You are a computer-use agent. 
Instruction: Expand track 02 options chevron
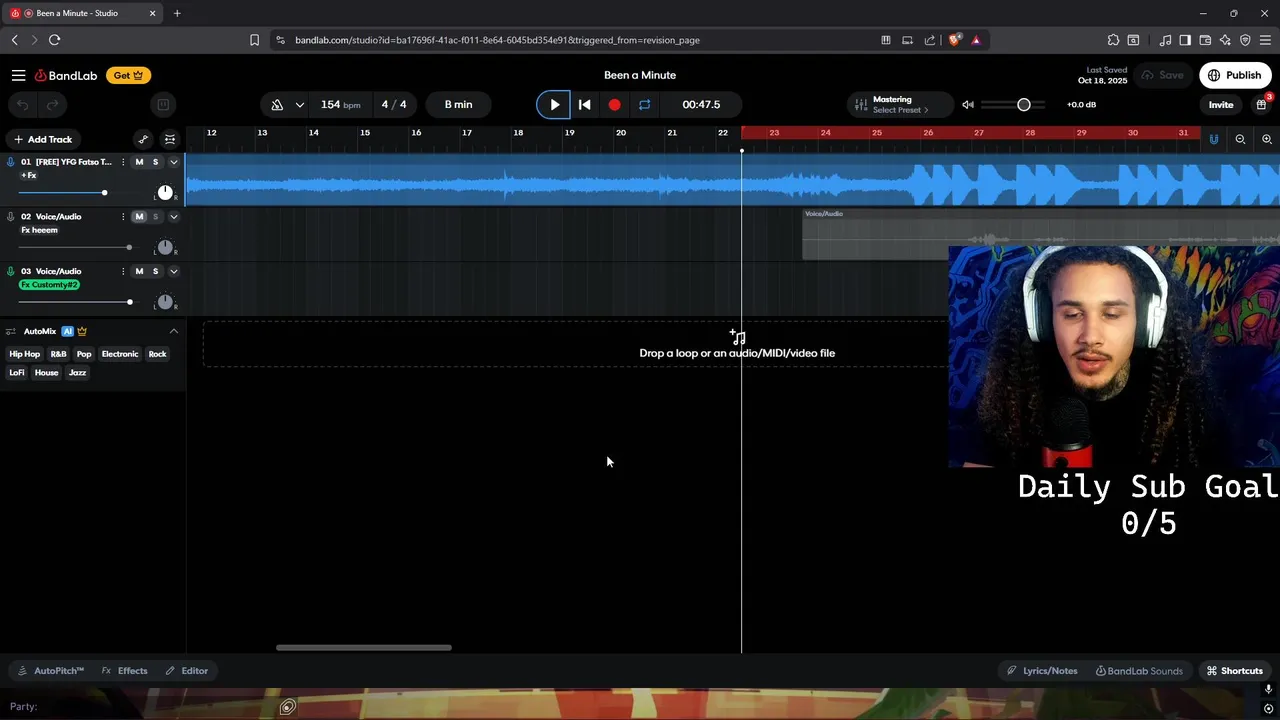(173, 217)
